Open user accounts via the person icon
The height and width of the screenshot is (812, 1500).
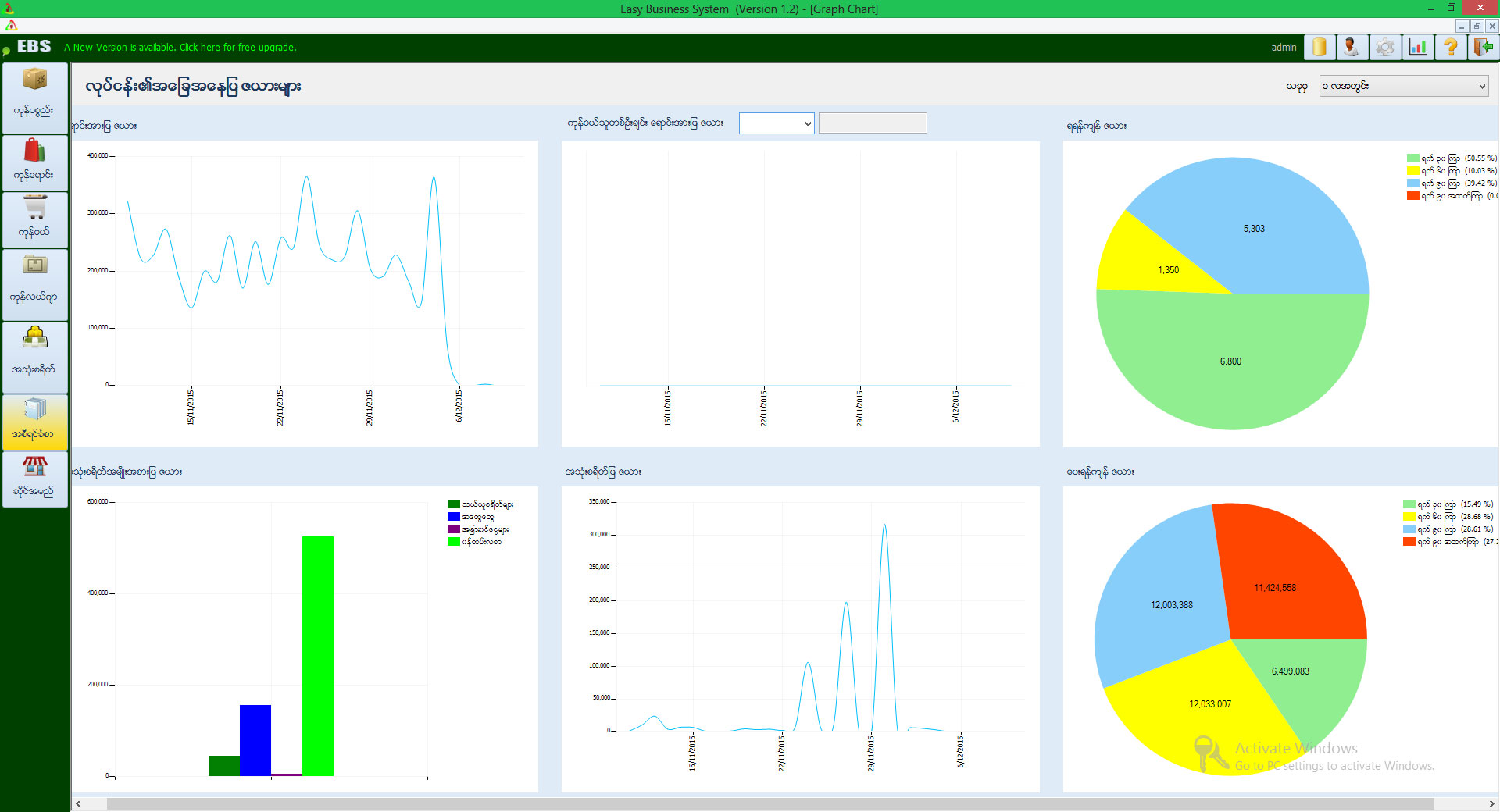(1352, 48)
